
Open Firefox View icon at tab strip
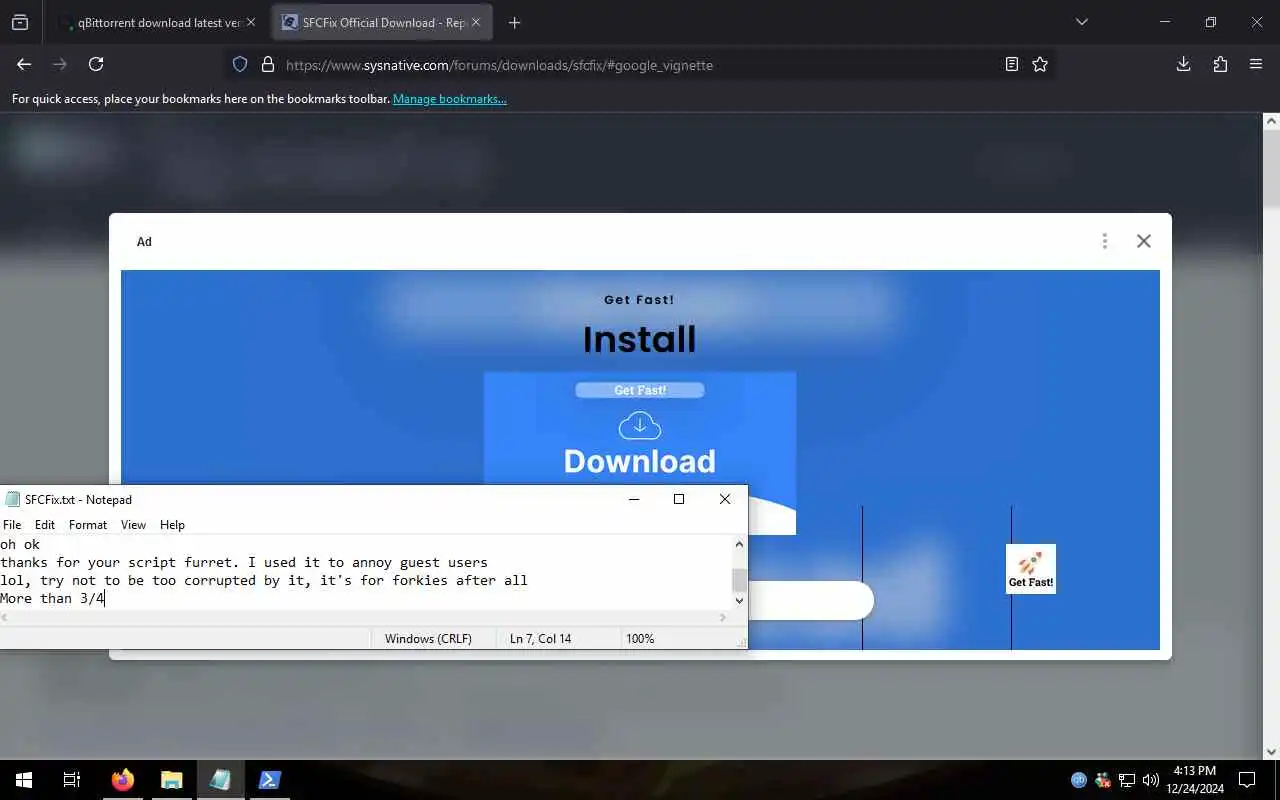[20, 22]
